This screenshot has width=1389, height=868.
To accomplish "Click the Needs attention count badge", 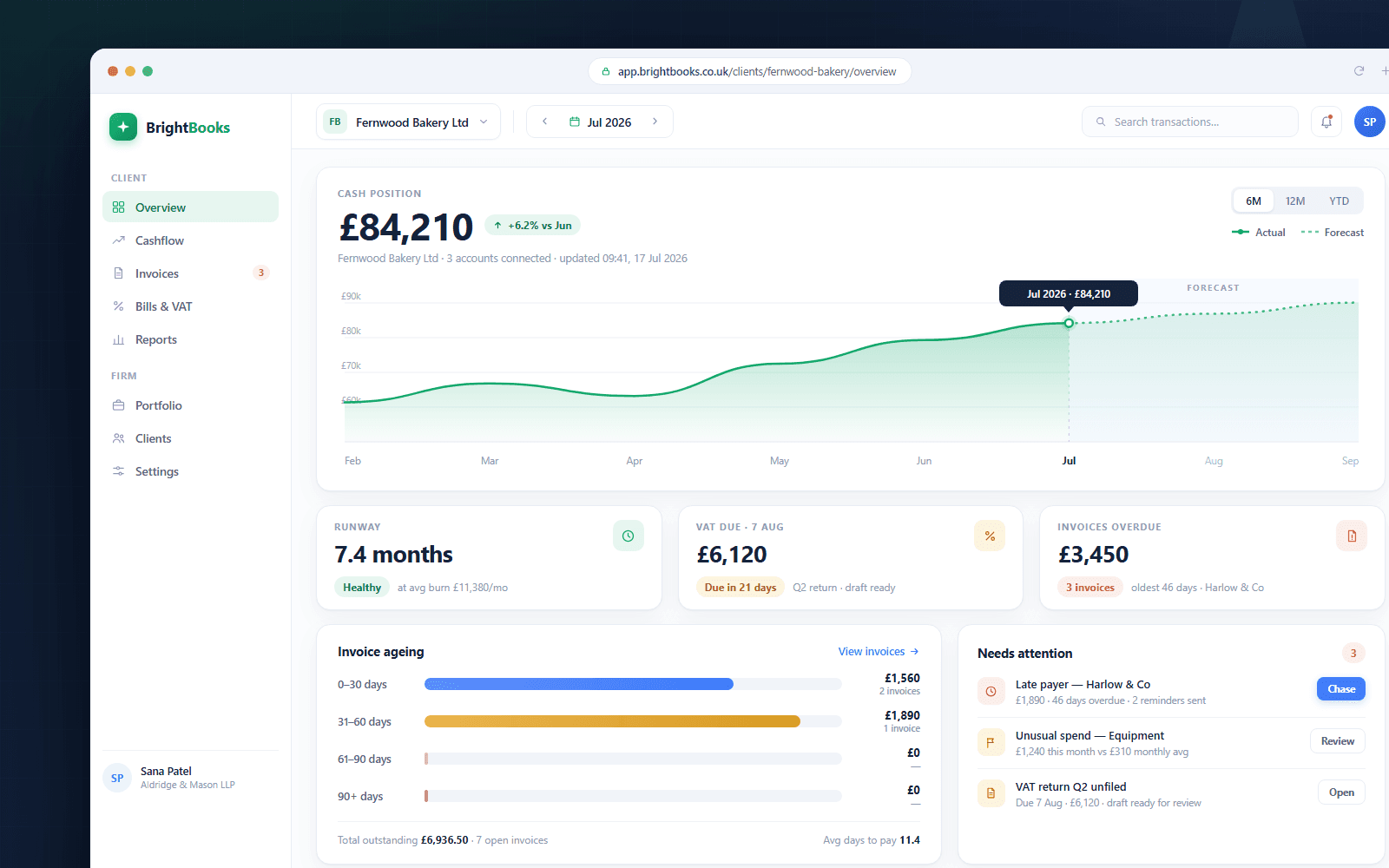I will [1353, 653].
